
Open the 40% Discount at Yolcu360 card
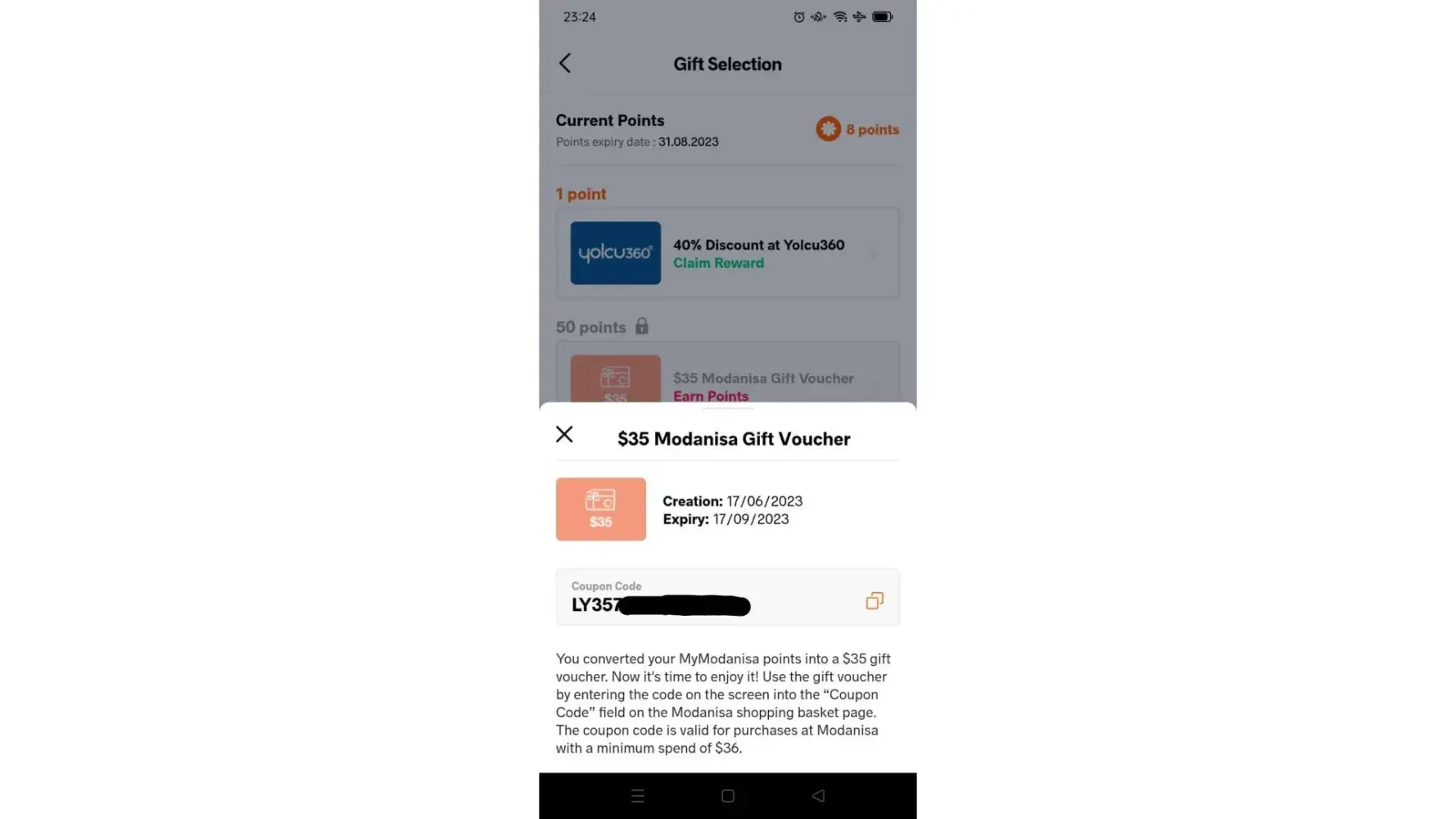pyautogui.click(x=728, y=253)
